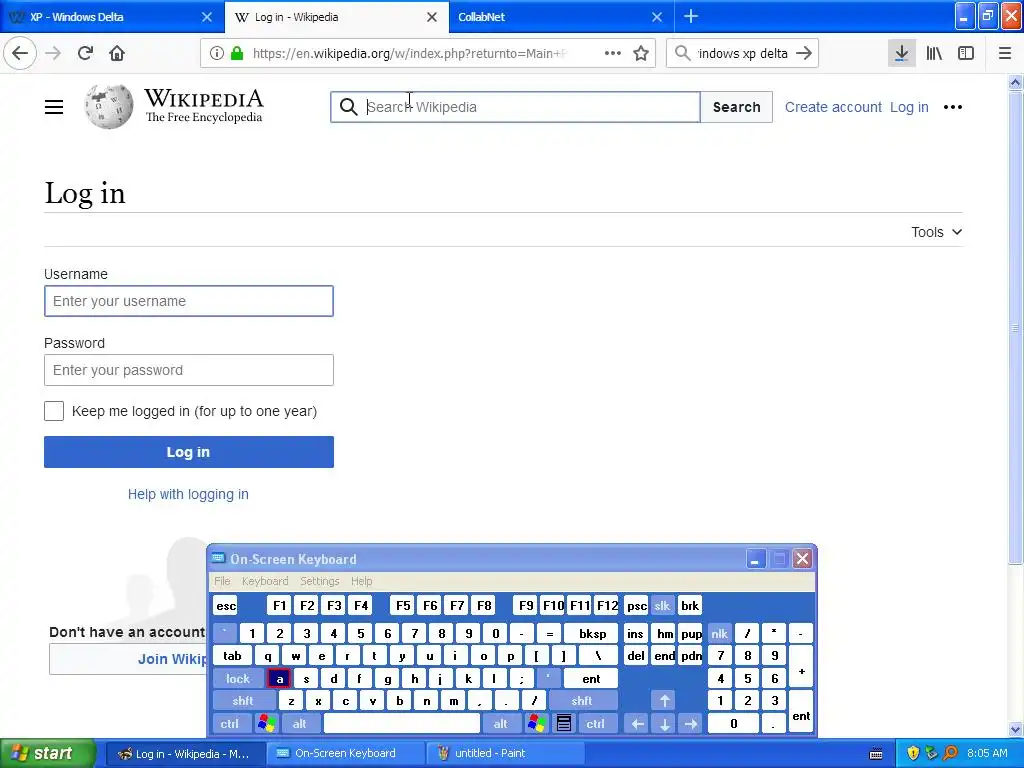Toggle the right alt key on-screen

pos(501,724)
